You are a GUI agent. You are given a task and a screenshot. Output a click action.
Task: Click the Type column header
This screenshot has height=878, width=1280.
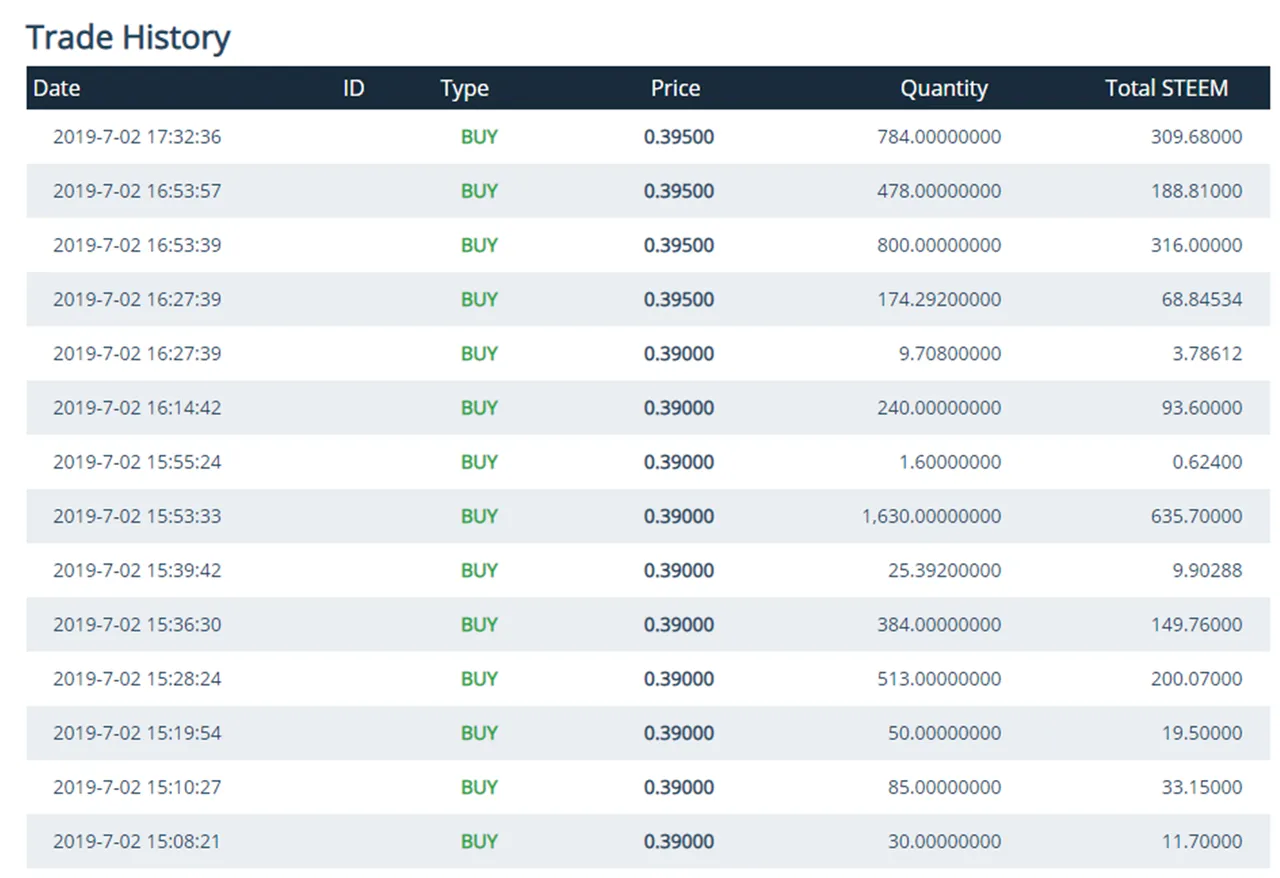tap(464, 88)
